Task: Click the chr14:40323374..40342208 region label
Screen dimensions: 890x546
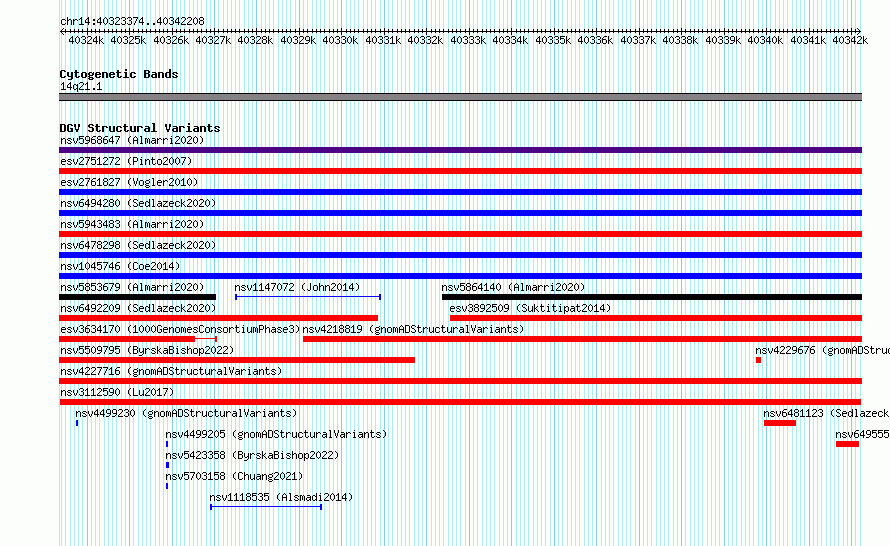Action: point(132,21)
